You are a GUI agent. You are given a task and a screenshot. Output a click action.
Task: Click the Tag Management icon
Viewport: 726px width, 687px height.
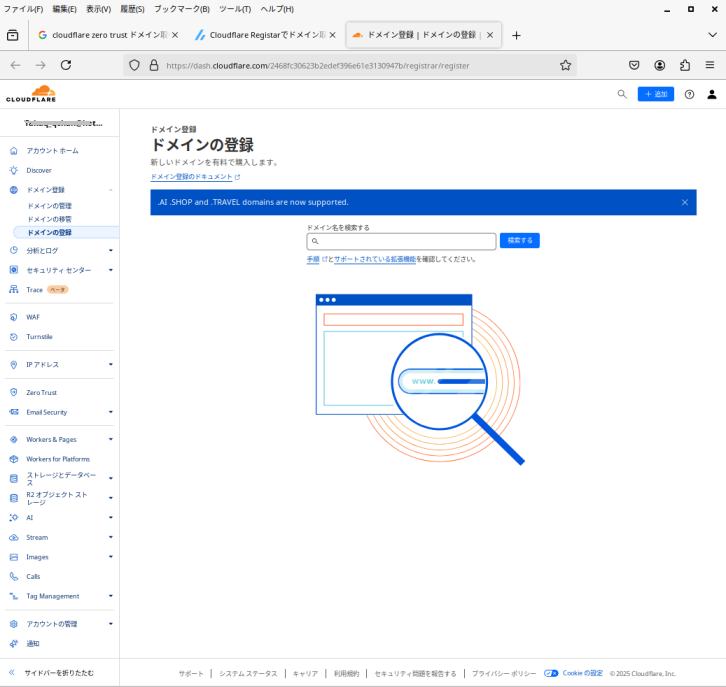pos(14,596)
